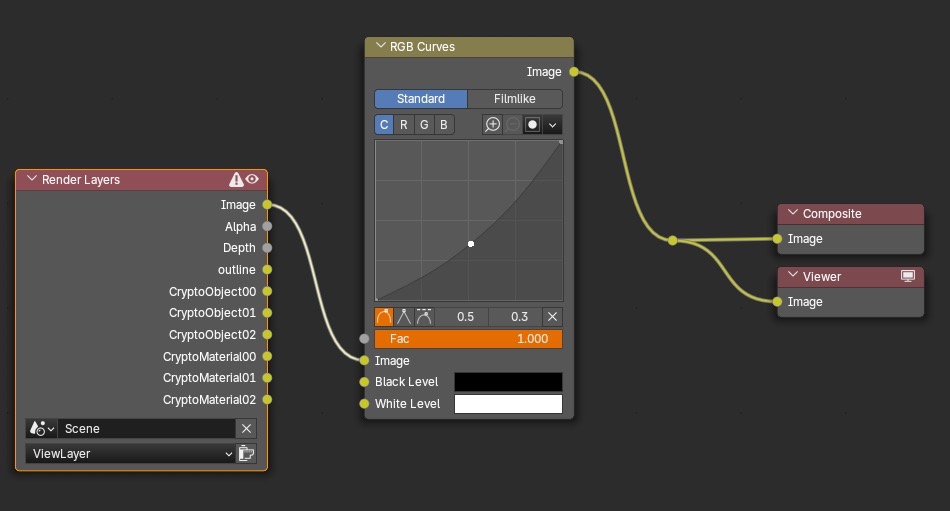Screen dimensions: 950x511
Task: Click the CryptoMaterial02 output socket
Action: pyautogui.click(x=267, y=399)
